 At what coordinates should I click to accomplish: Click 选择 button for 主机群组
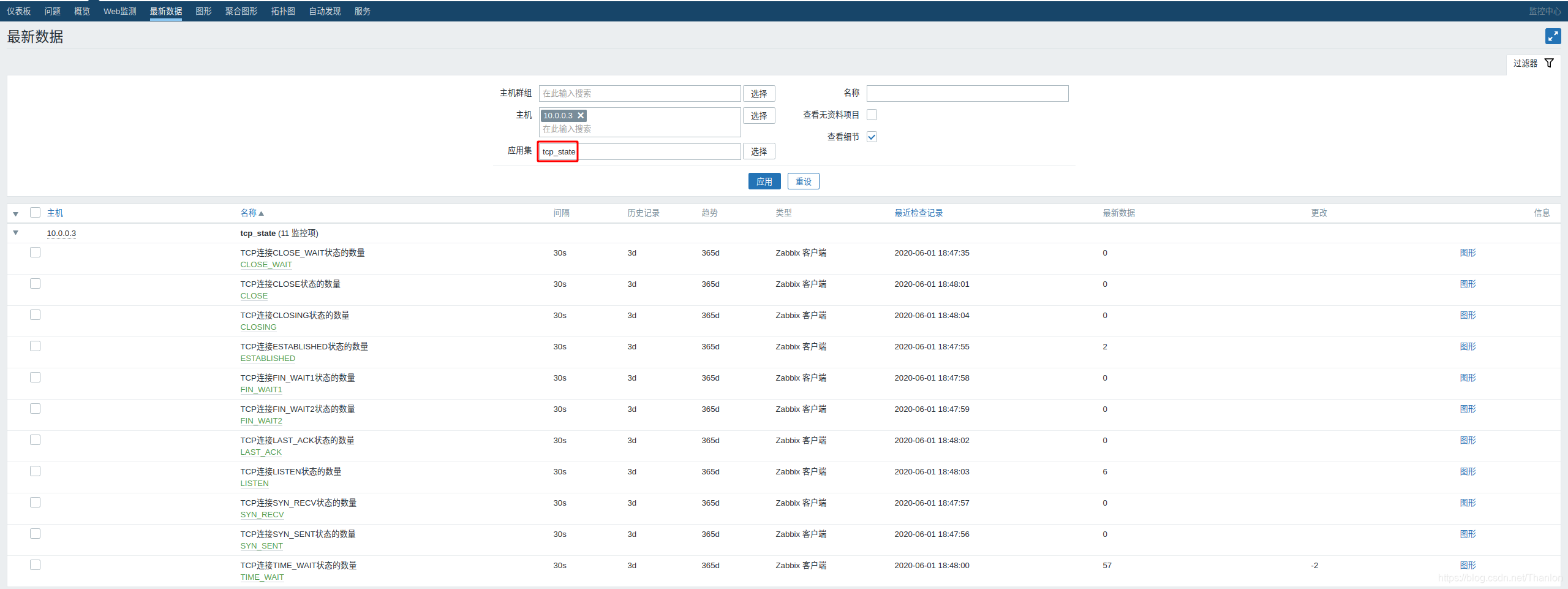[x=759, y=94]
